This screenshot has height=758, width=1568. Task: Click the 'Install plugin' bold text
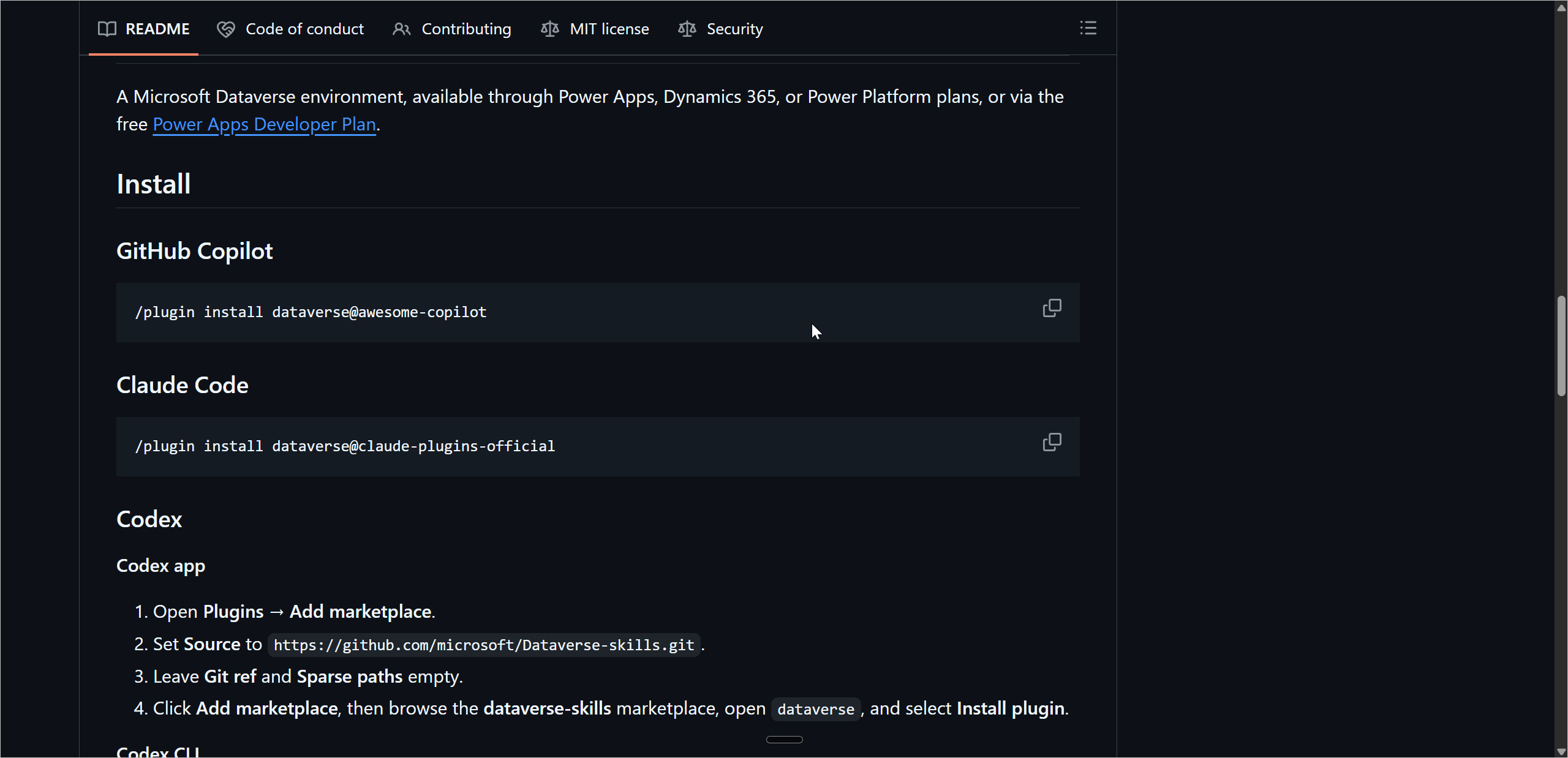point(1011,708)
